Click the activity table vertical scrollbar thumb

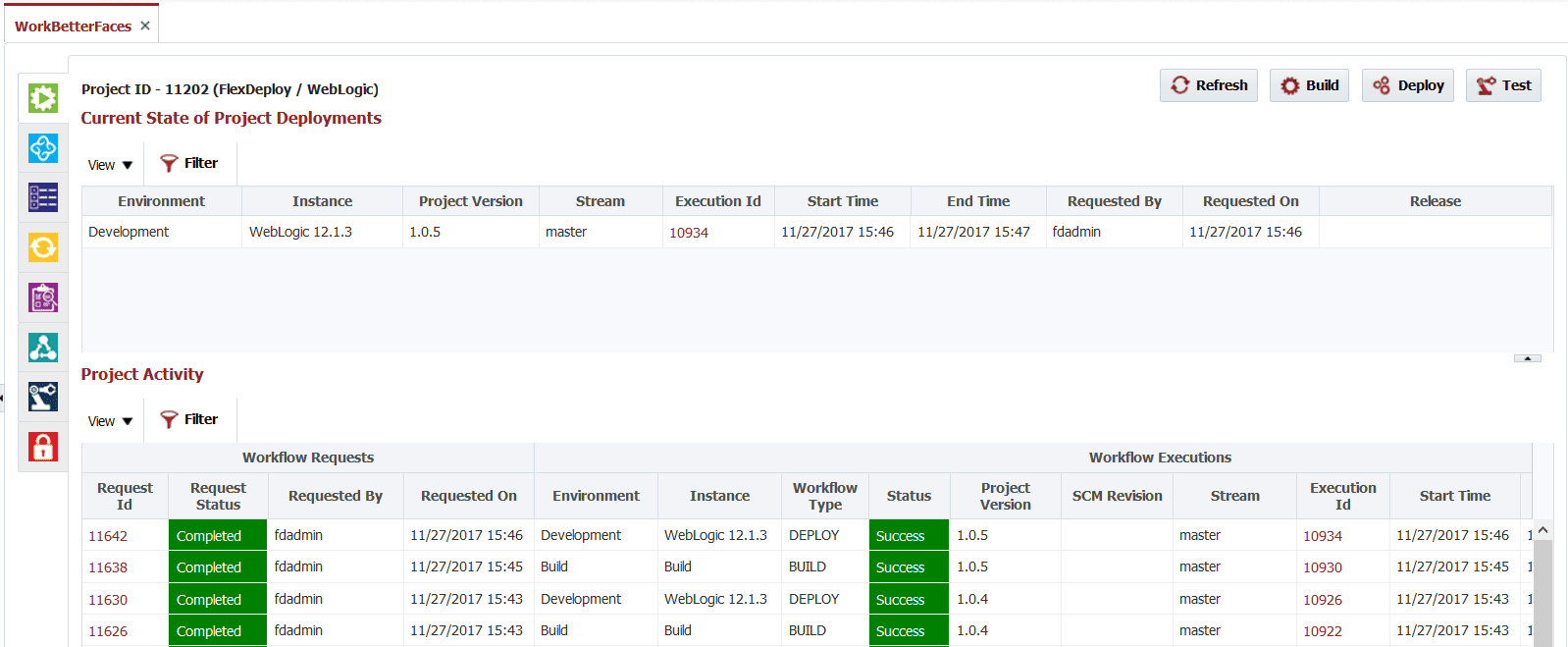click(1542, 593)
